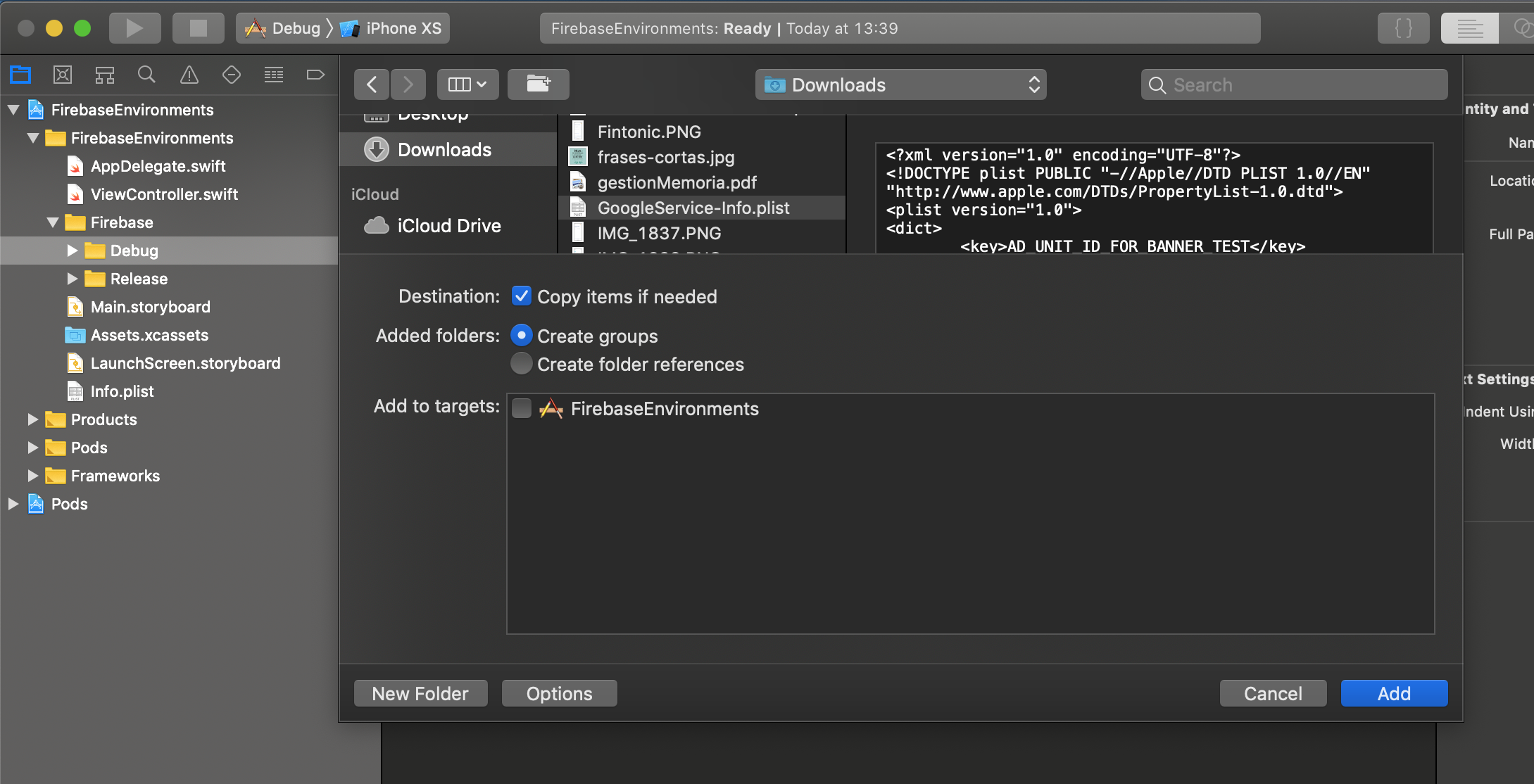Click the Search field in dialog
The height and width of the screenshot is (784, 1534).
pos(1295,84)
